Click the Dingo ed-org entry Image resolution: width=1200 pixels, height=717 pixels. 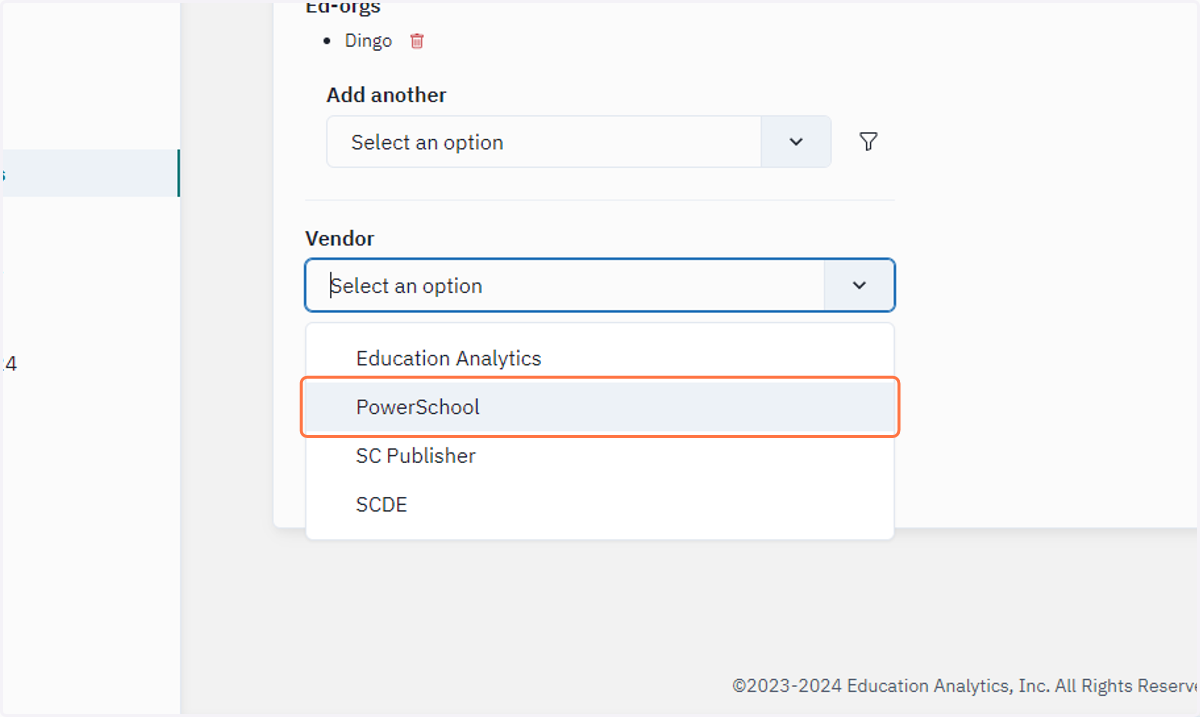coord(368,41)
